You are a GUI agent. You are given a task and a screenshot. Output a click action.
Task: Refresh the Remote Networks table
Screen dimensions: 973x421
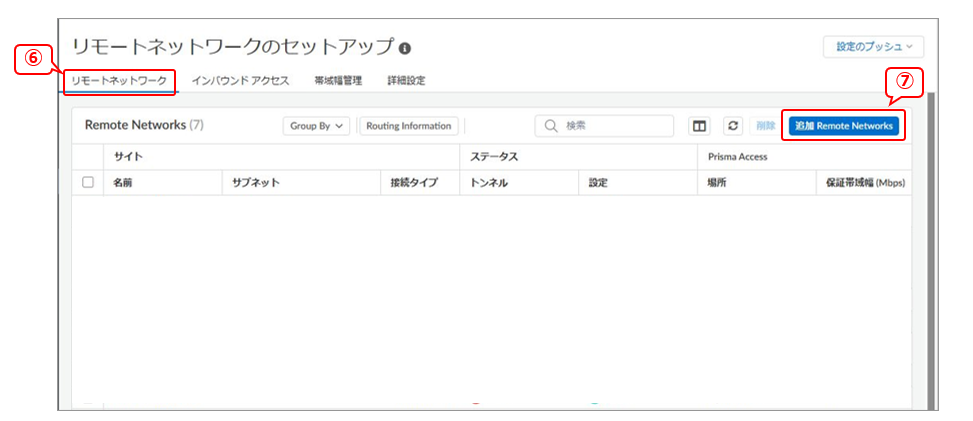click(x=733, y=126)
